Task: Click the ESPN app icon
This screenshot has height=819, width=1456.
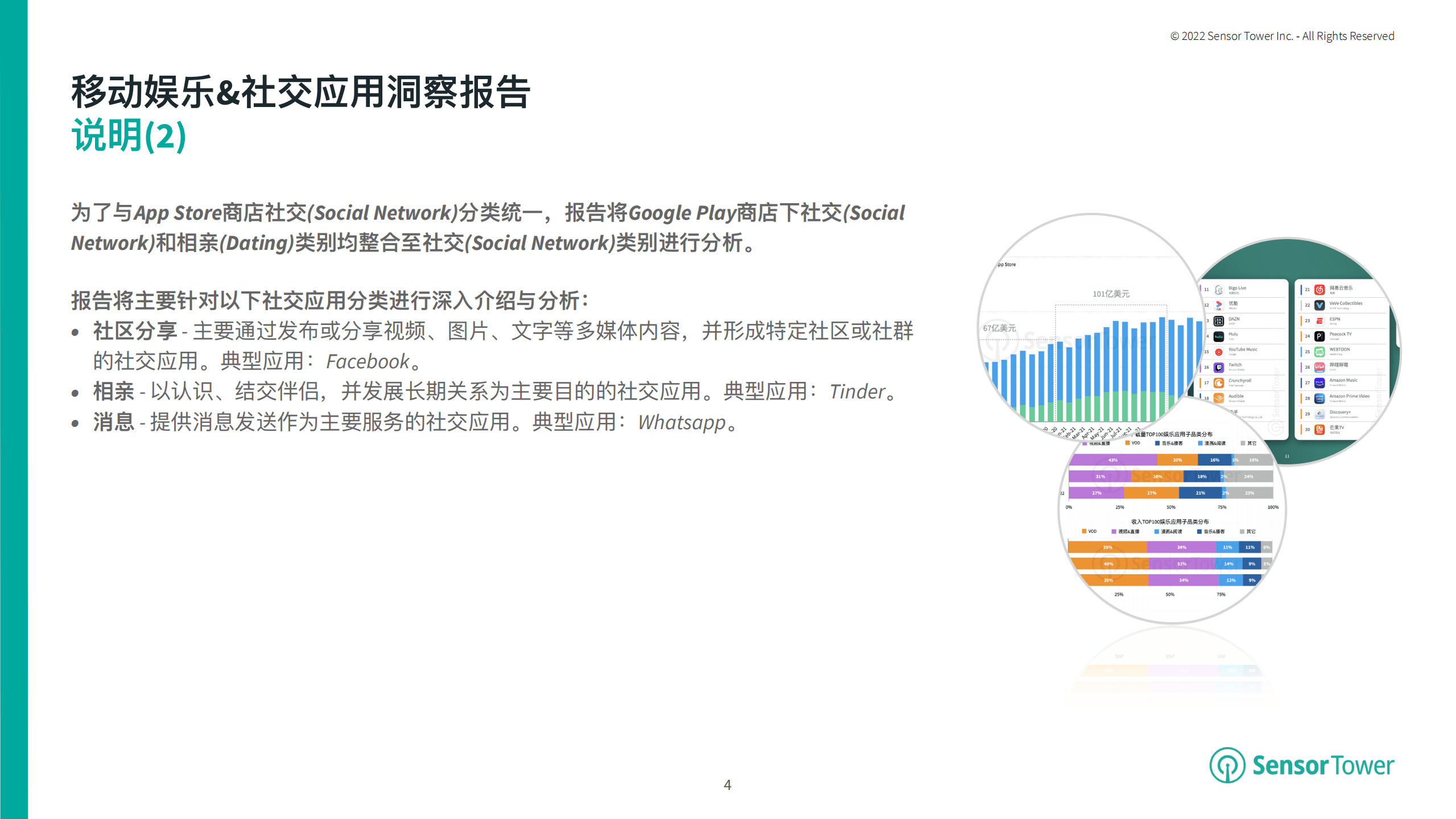Action: click(1319, 321)
